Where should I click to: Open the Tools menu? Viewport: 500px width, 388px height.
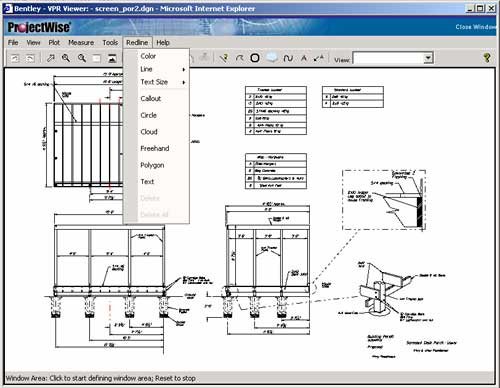[110, 43]
